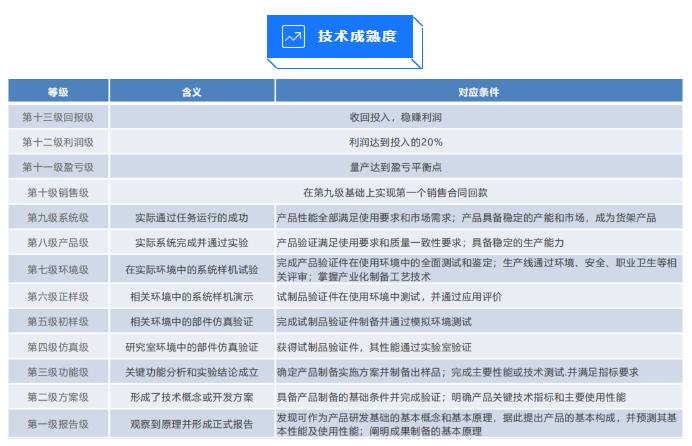Click the trend chart icon in the header

click(x=293, y=37)
